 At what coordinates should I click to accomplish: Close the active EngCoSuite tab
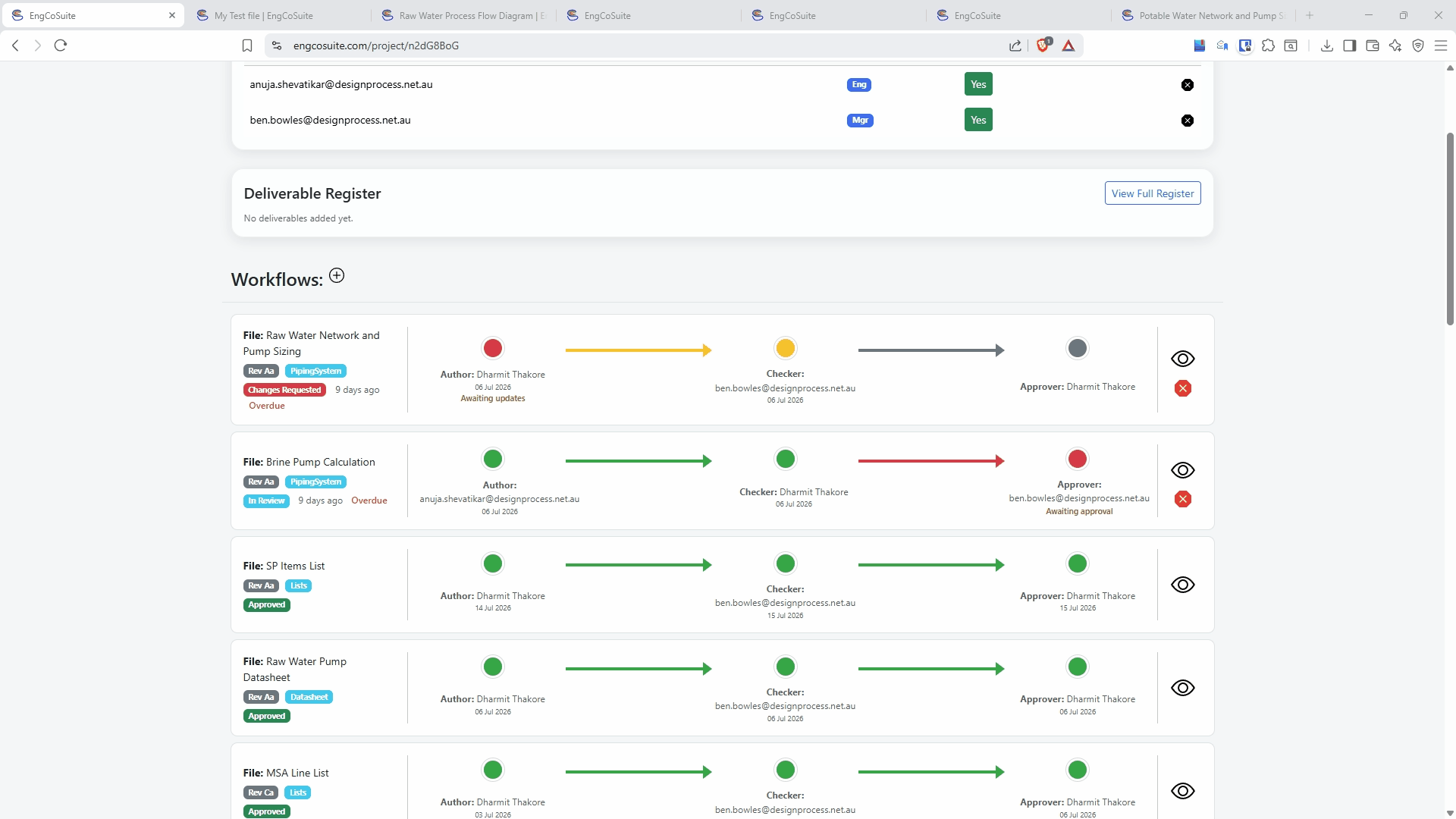(x=172, y=15)
